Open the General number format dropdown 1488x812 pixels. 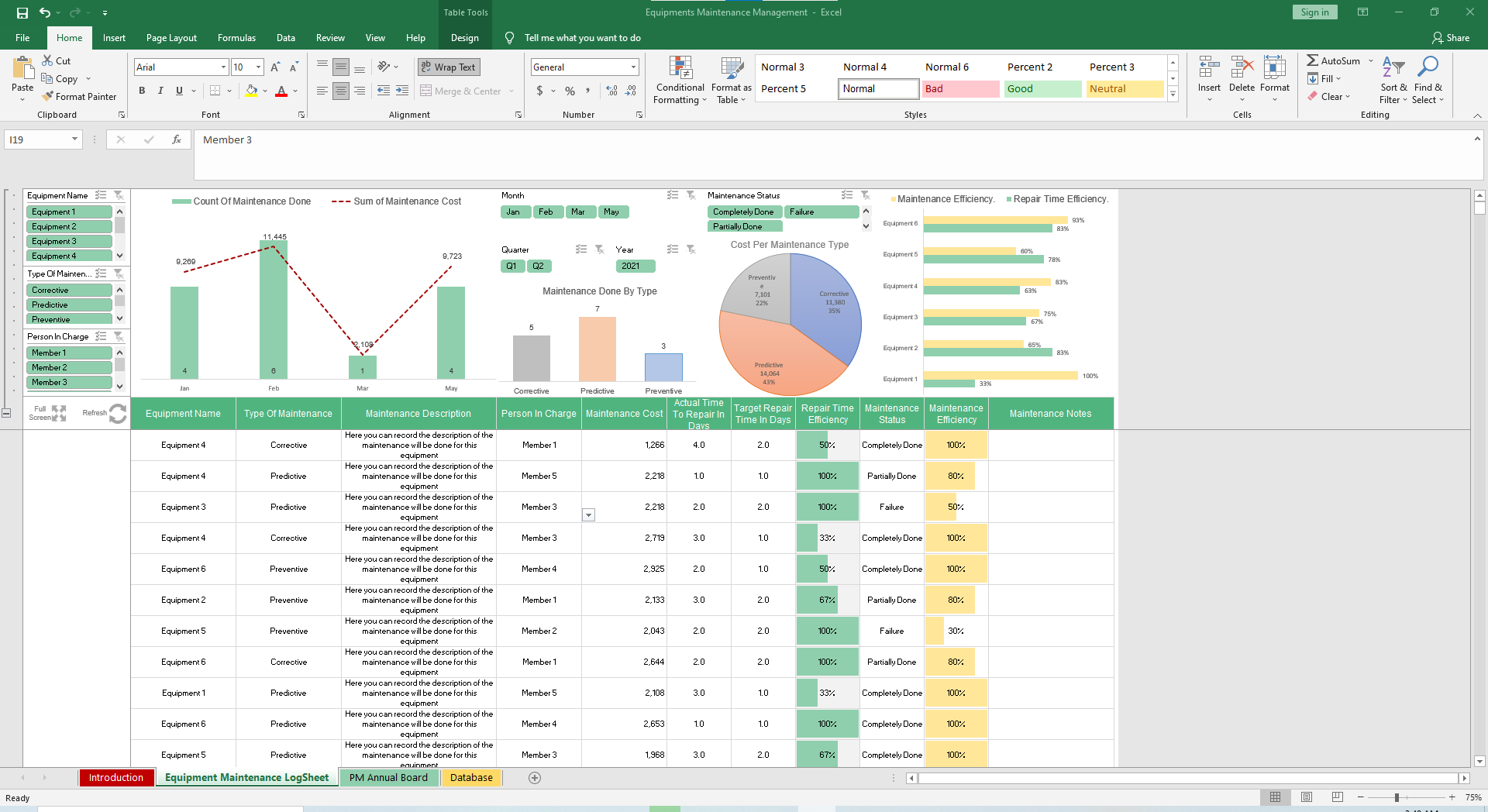tap(634, 67)
